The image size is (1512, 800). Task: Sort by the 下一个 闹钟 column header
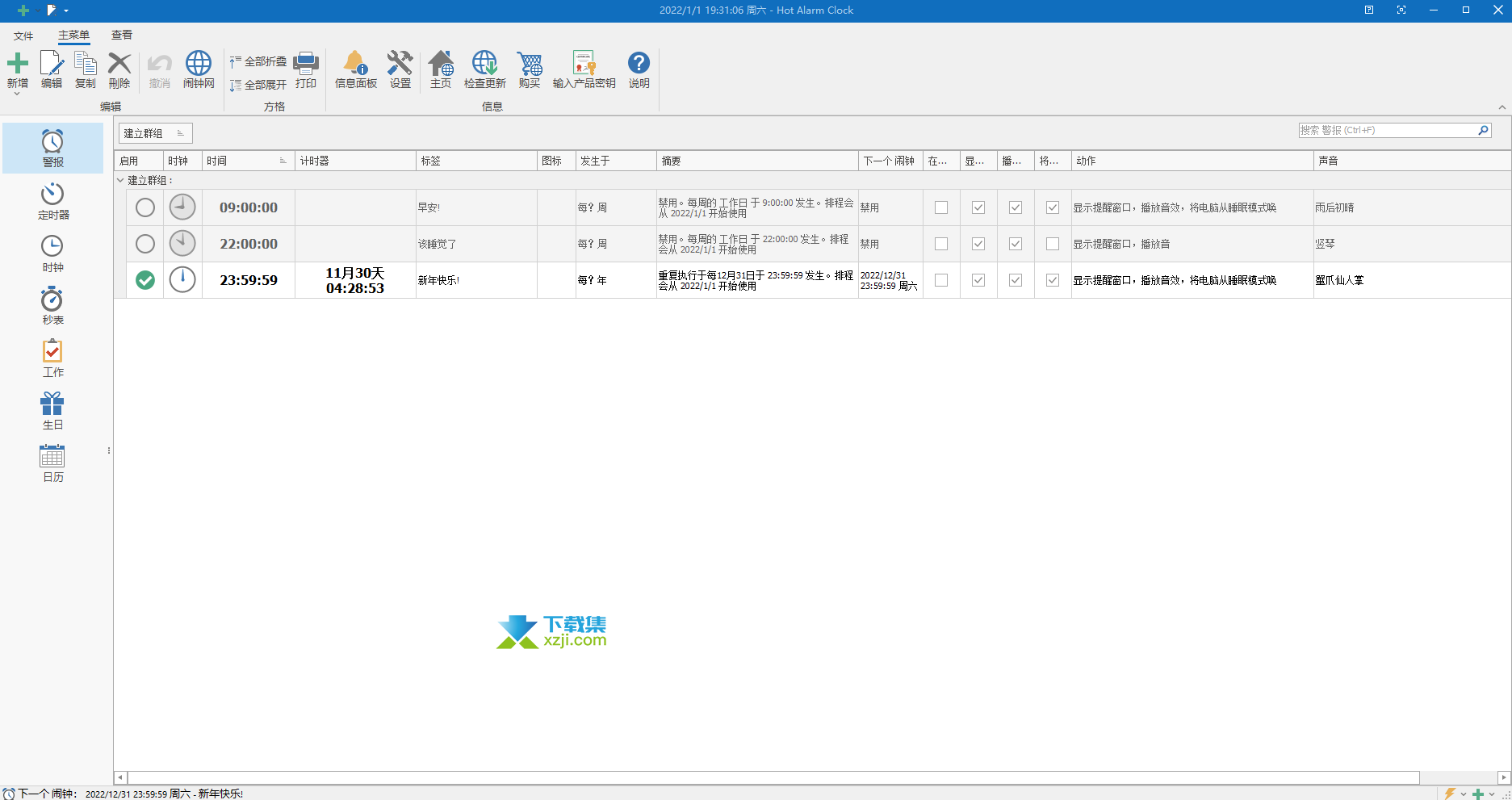890,161
